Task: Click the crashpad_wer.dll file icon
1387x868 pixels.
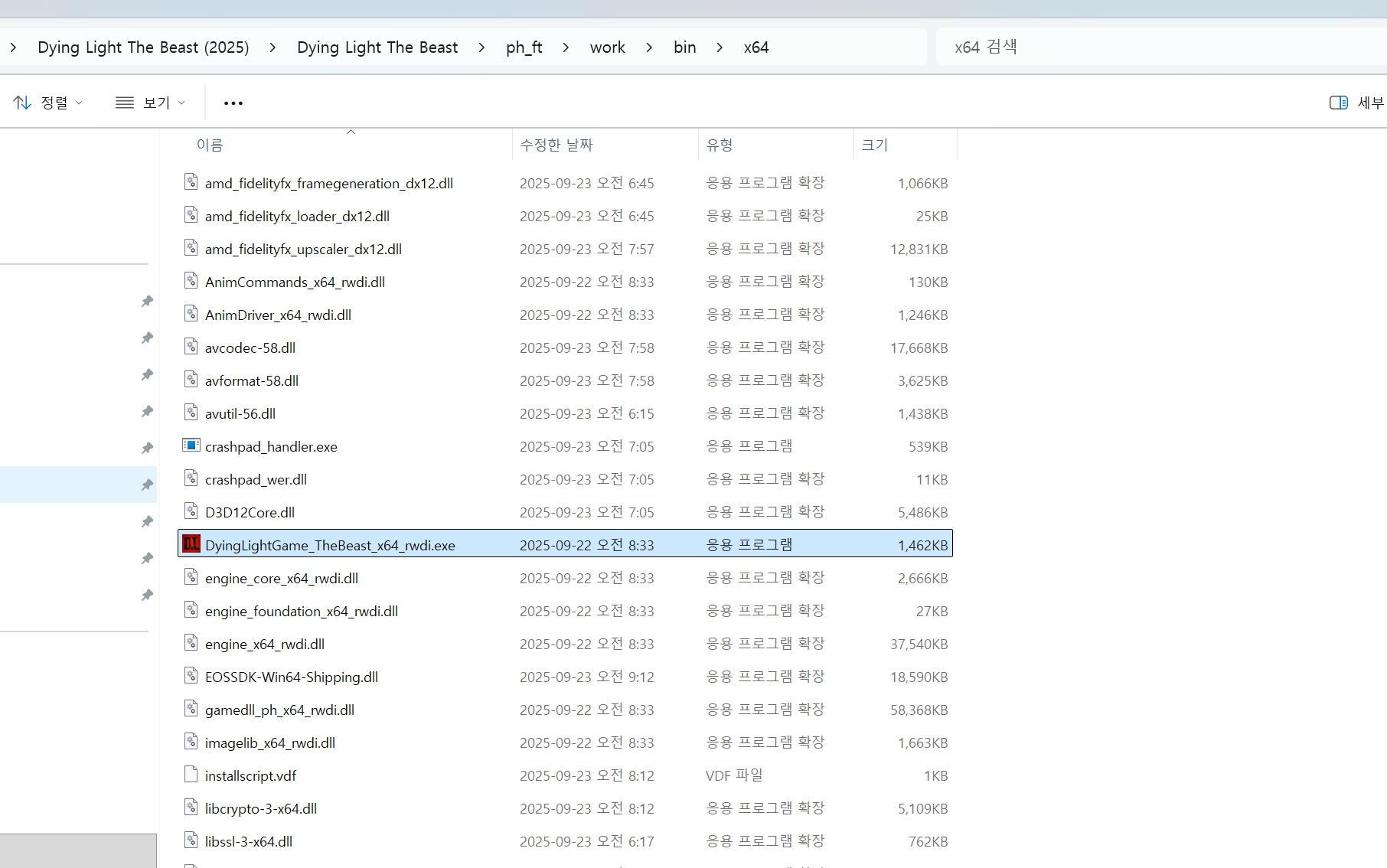Action: click(x=191, y=478)
